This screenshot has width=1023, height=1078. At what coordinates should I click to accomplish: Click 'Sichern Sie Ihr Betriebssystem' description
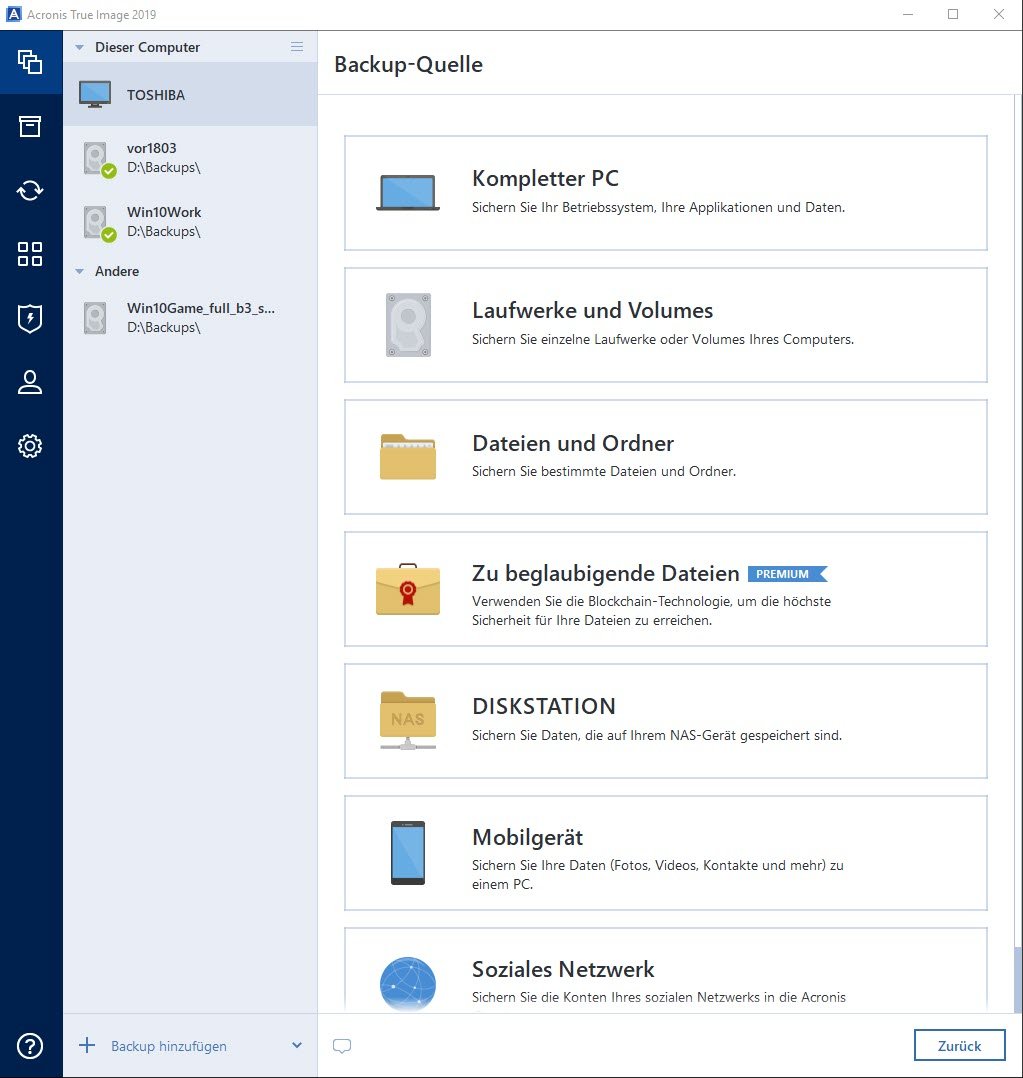tap(659, 208)
